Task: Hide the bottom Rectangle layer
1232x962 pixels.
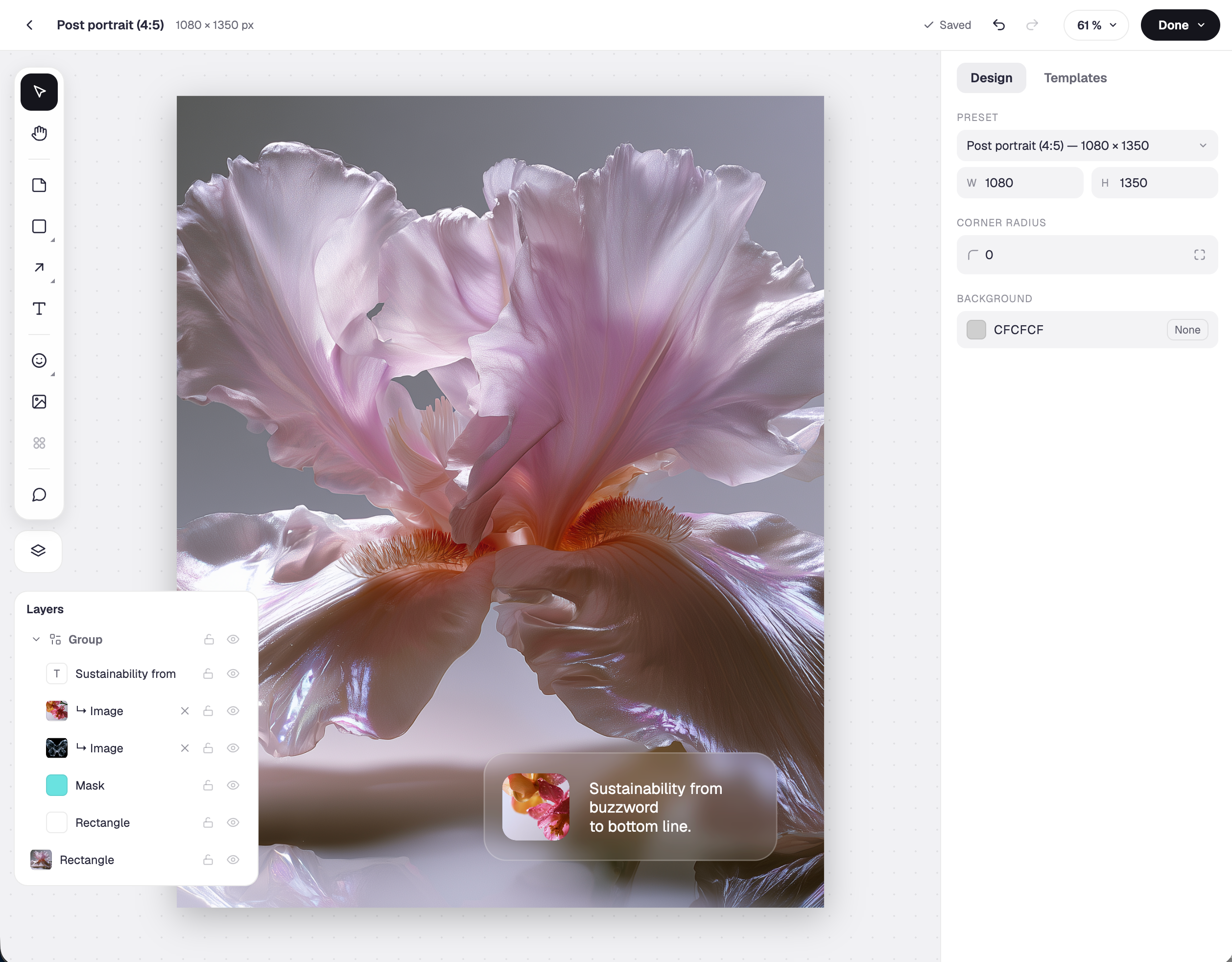Action: point(233,860)
